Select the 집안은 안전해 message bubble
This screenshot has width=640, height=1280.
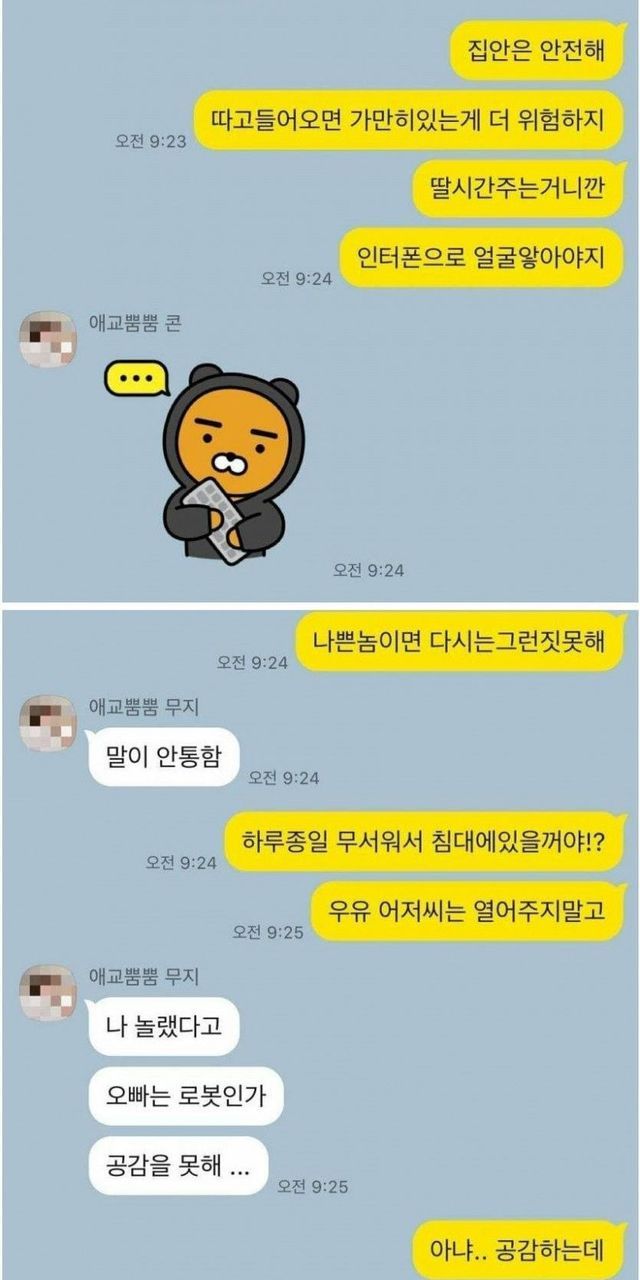[x=537, y=50]
